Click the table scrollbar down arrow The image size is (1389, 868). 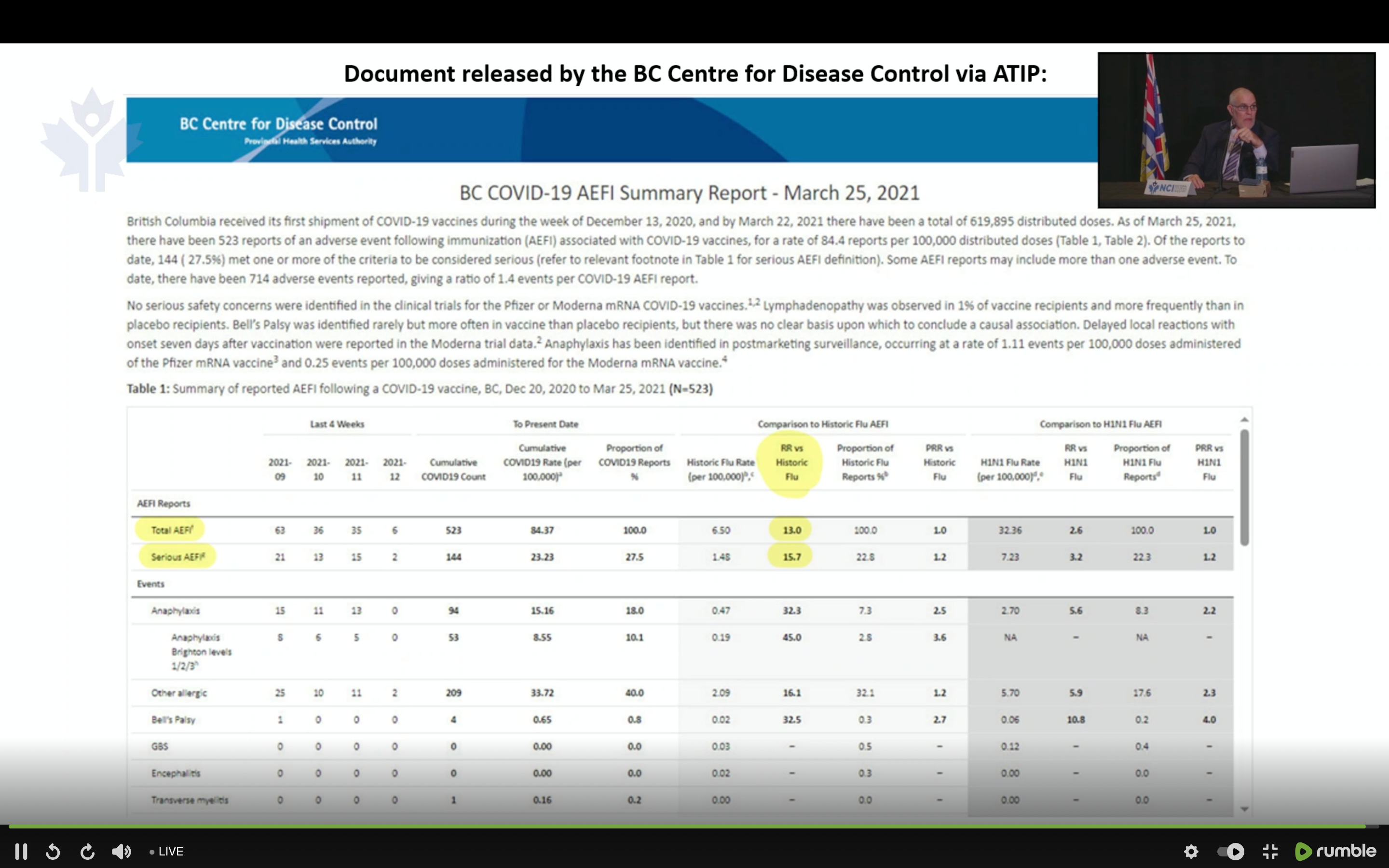point(1244,810)
